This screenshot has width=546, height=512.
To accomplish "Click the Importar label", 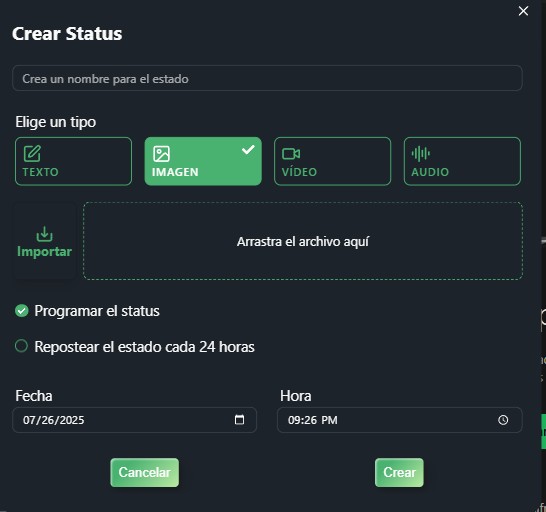I will click(45, 251).
